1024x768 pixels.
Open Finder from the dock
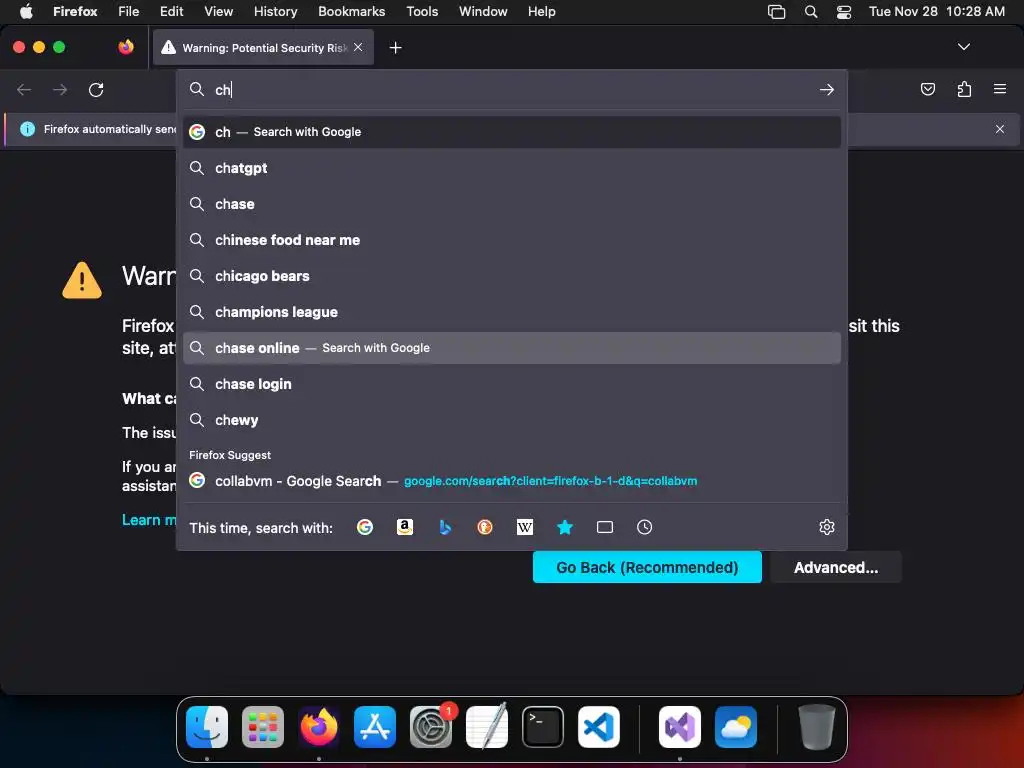click(207, 727)
